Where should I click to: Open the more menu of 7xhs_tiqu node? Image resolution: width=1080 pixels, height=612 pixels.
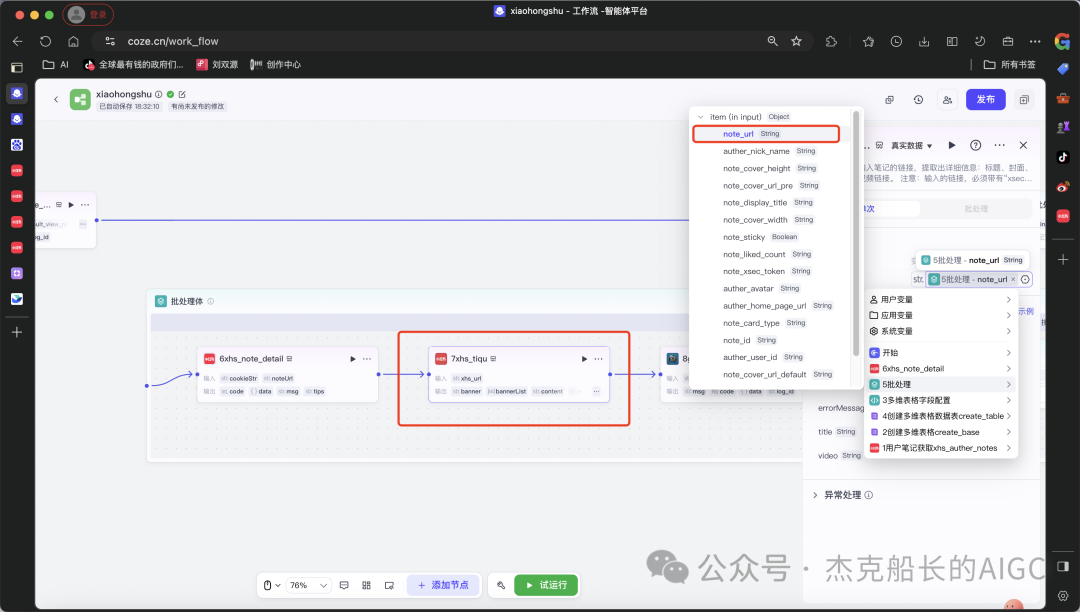[x=599, y=359]
